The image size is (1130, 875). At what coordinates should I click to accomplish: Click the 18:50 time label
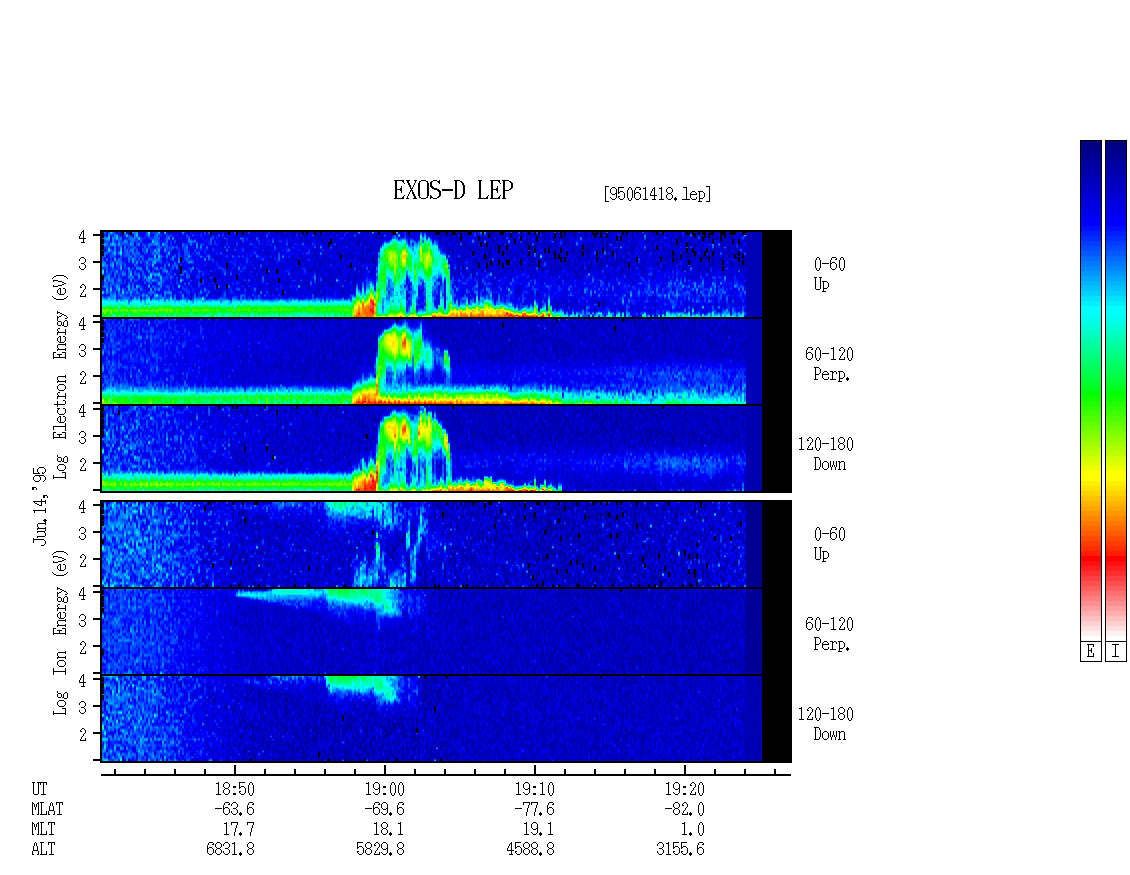(234, 789)
